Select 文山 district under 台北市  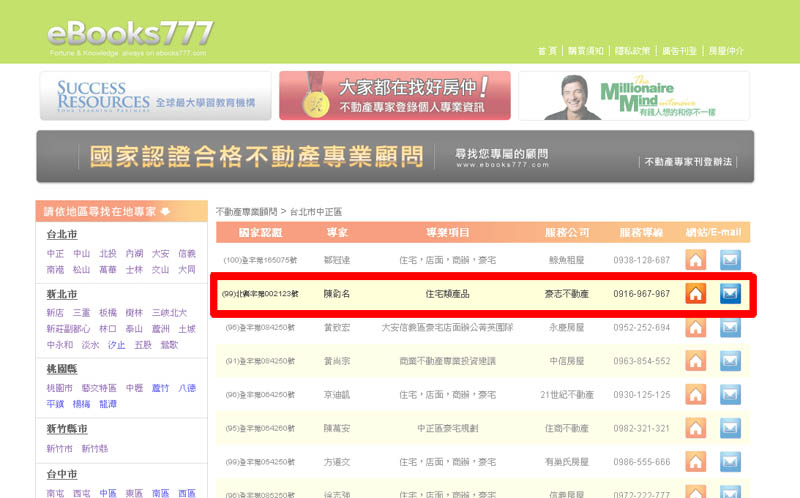160,269
